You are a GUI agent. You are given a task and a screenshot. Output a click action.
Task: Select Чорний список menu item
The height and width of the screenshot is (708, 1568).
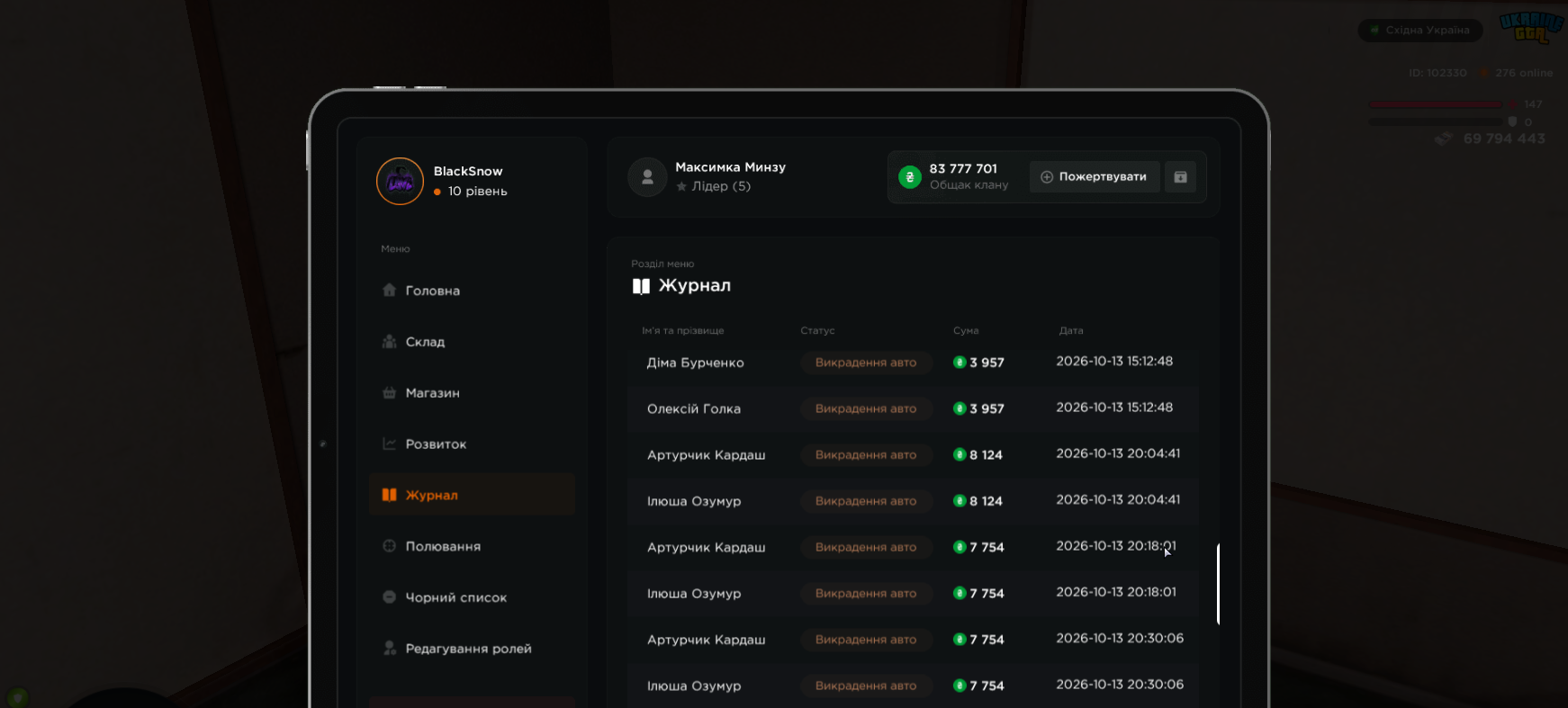pos(472,597)
